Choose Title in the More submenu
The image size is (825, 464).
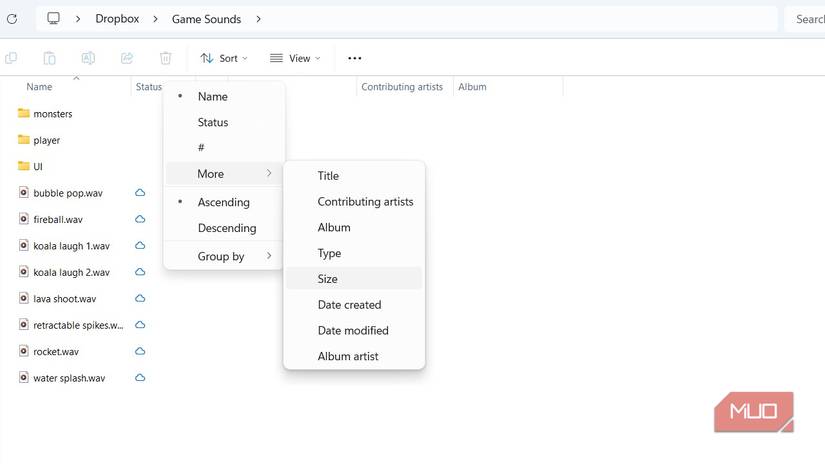coord(354,176)
